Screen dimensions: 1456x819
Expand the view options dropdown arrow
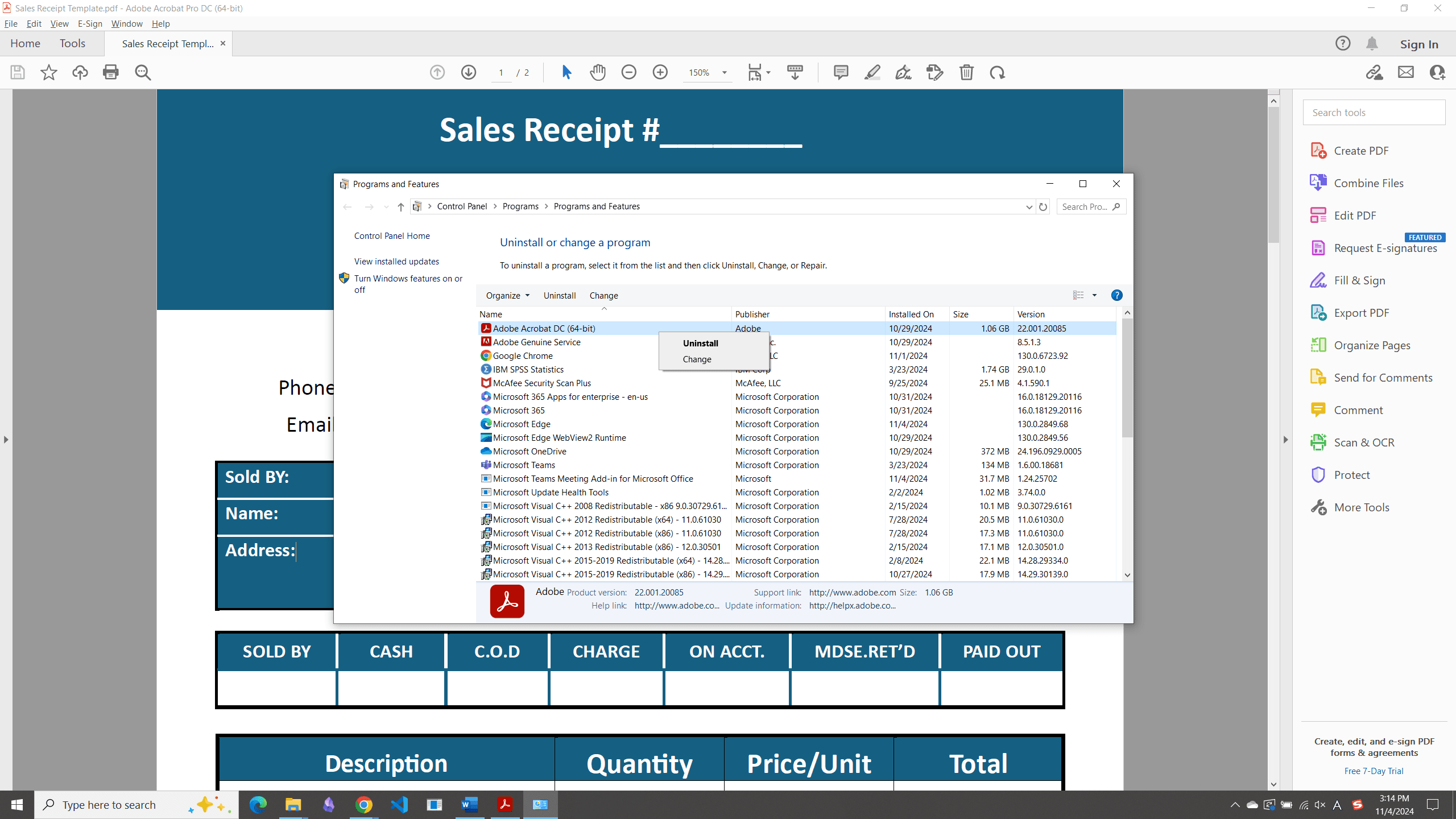coord(1094,295)
